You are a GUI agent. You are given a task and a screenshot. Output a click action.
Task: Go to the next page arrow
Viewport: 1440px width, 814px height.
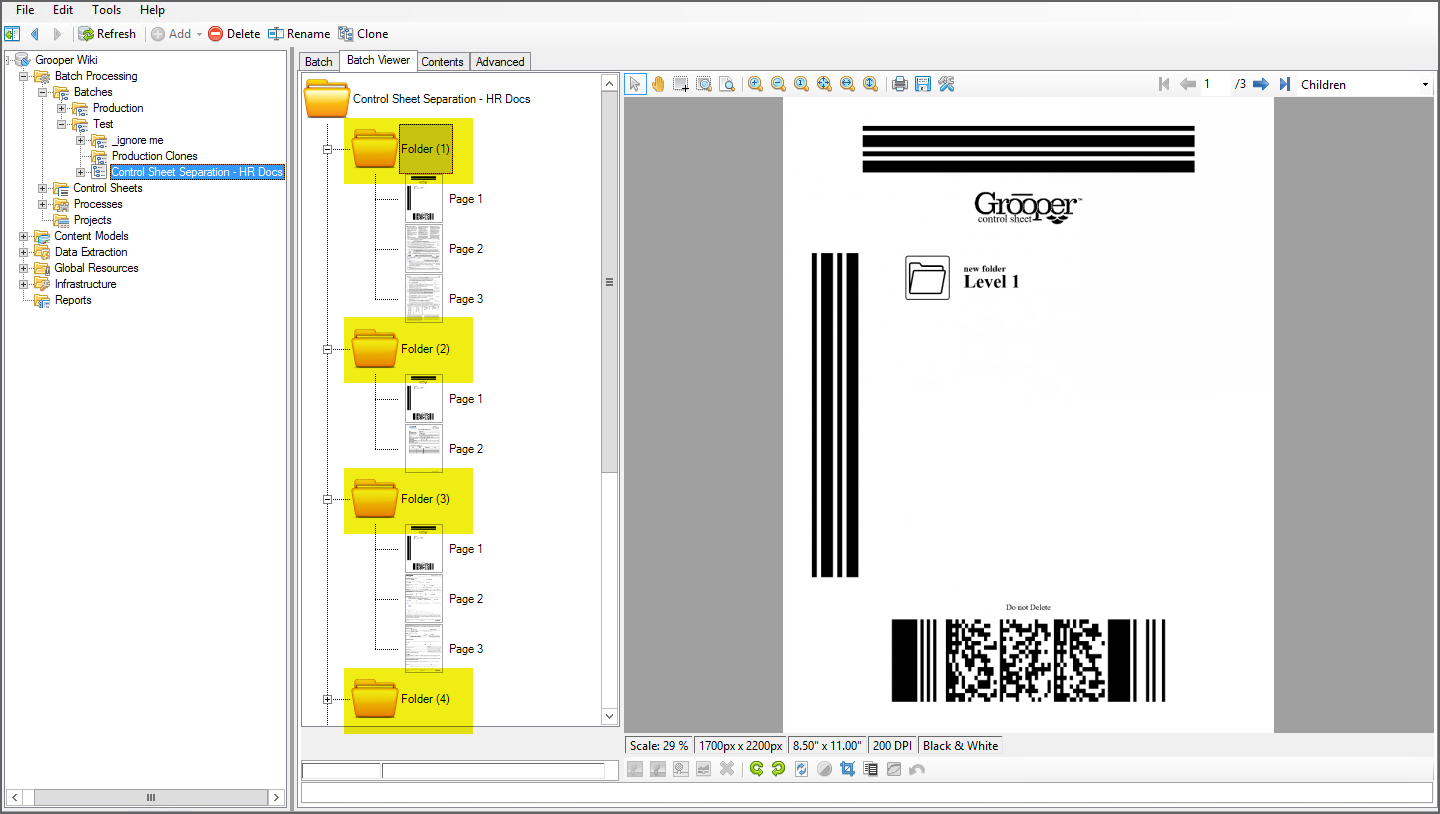pos(1261,84)
